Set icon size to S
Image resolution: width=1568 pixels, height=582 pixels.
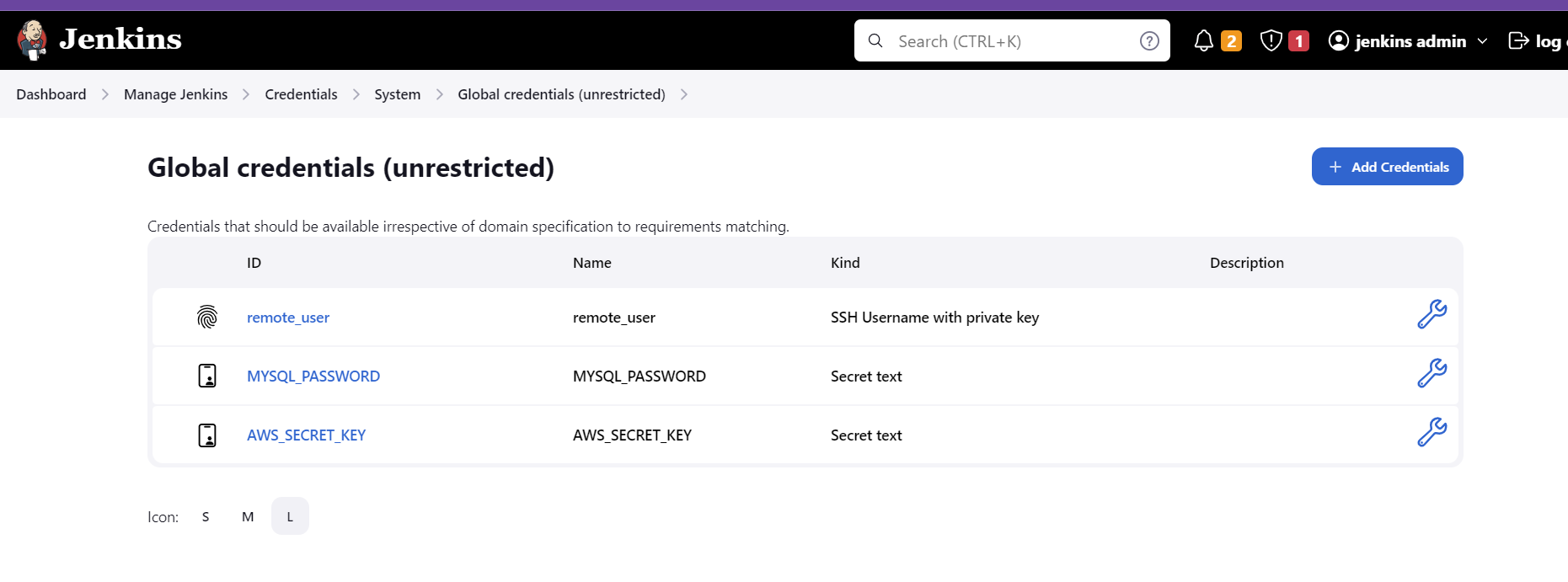(x=206, y=516)
